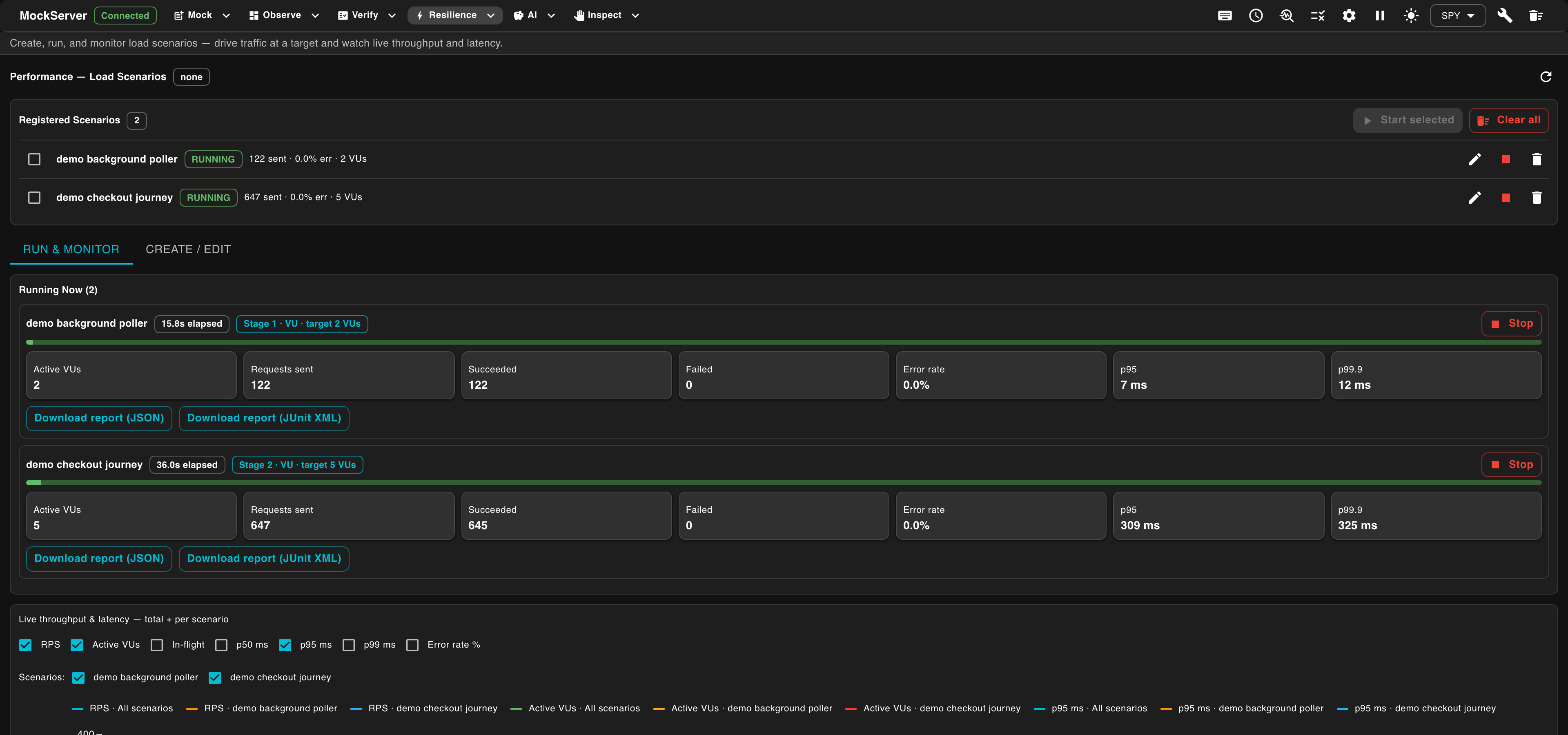Download JSON report for demo background poller

98,419
